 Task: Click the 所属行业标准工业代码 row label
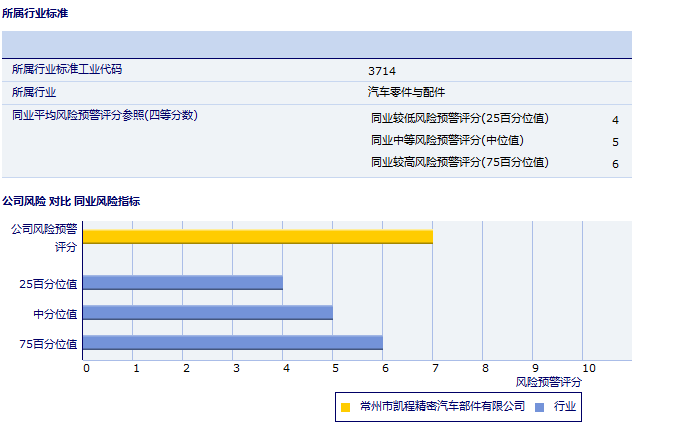73,70
